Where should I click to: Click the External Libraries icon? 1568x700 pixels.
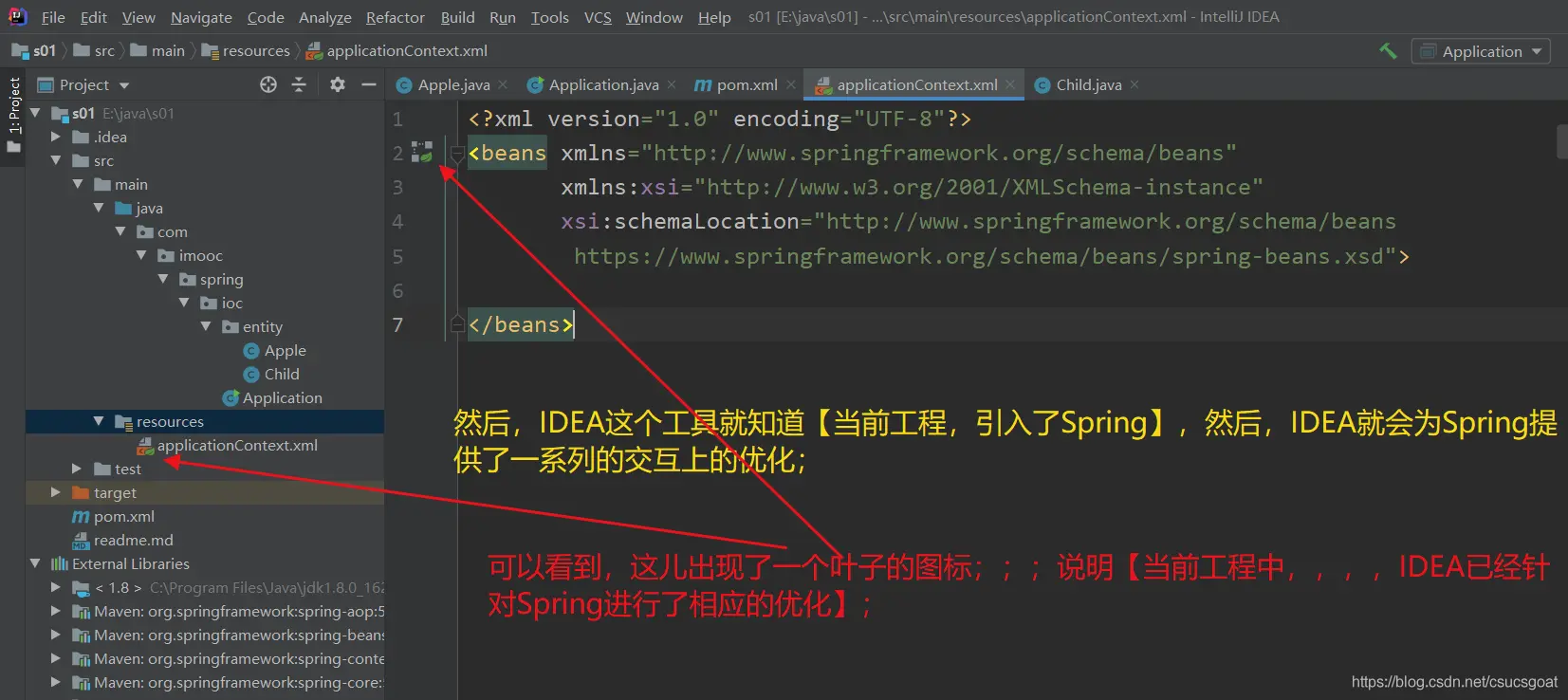59,564
